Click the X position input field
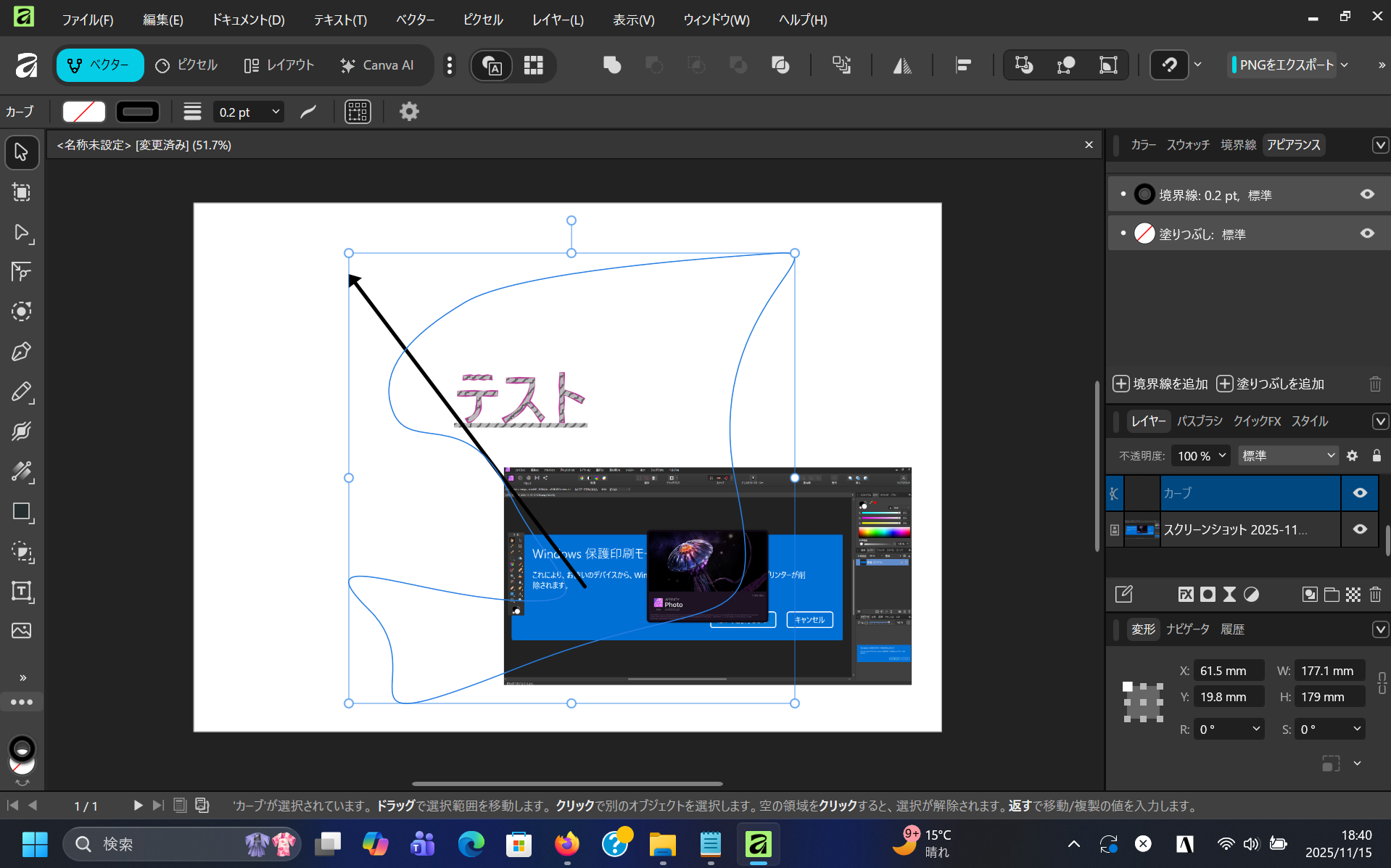Image resolution: width=1391 pixels, height=868 pixels. coord(1229,670)
